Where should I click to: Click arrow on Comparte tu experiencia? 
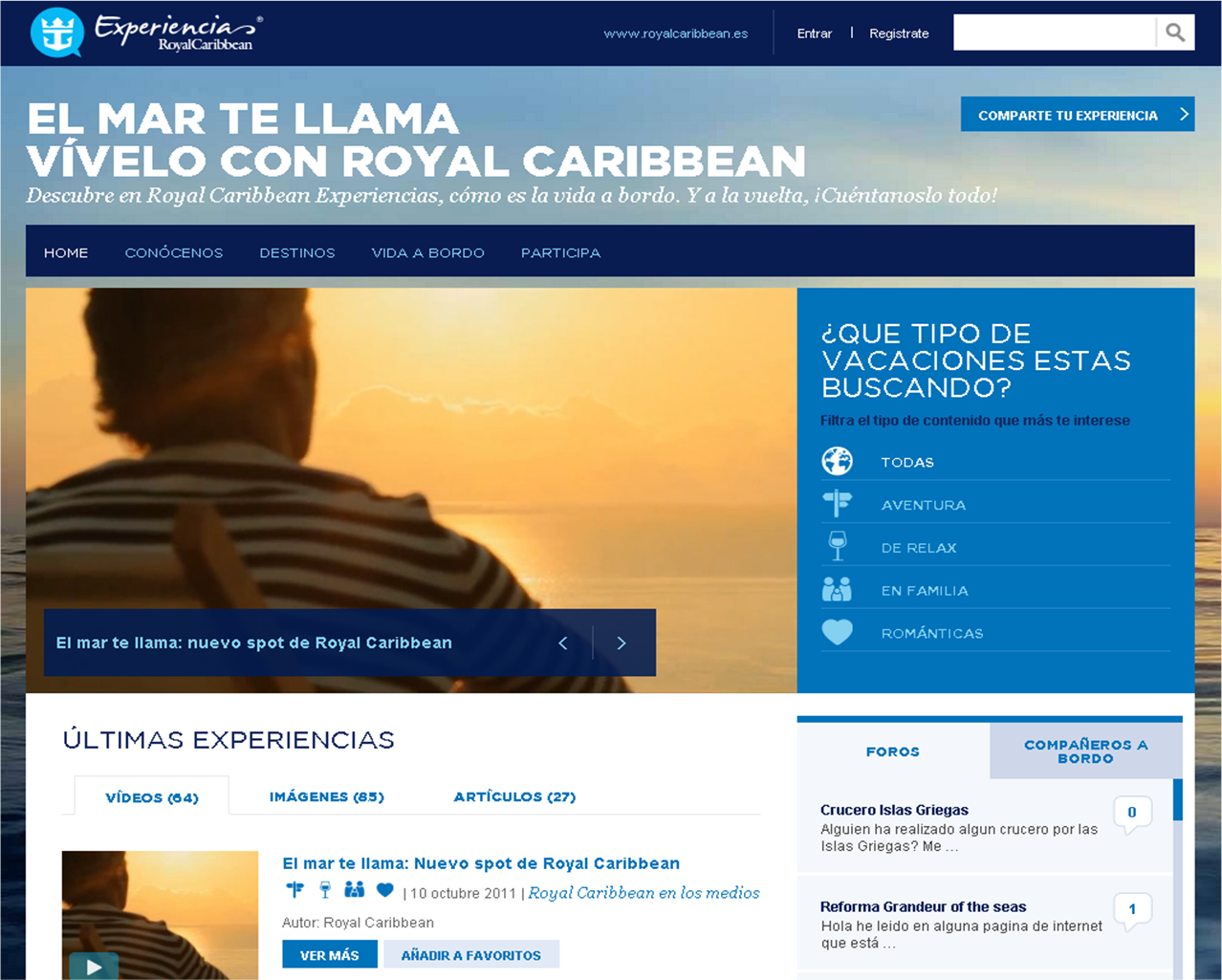1184,114
